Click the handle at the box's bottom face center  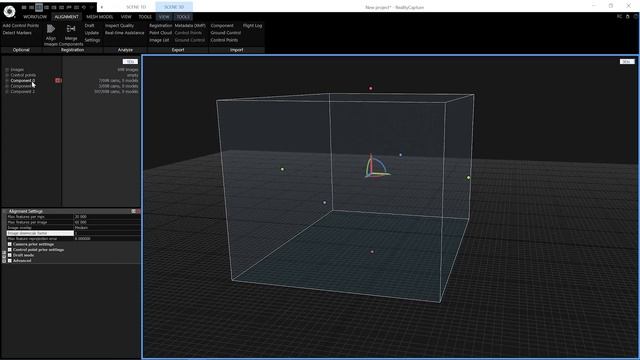pos(372,252)
